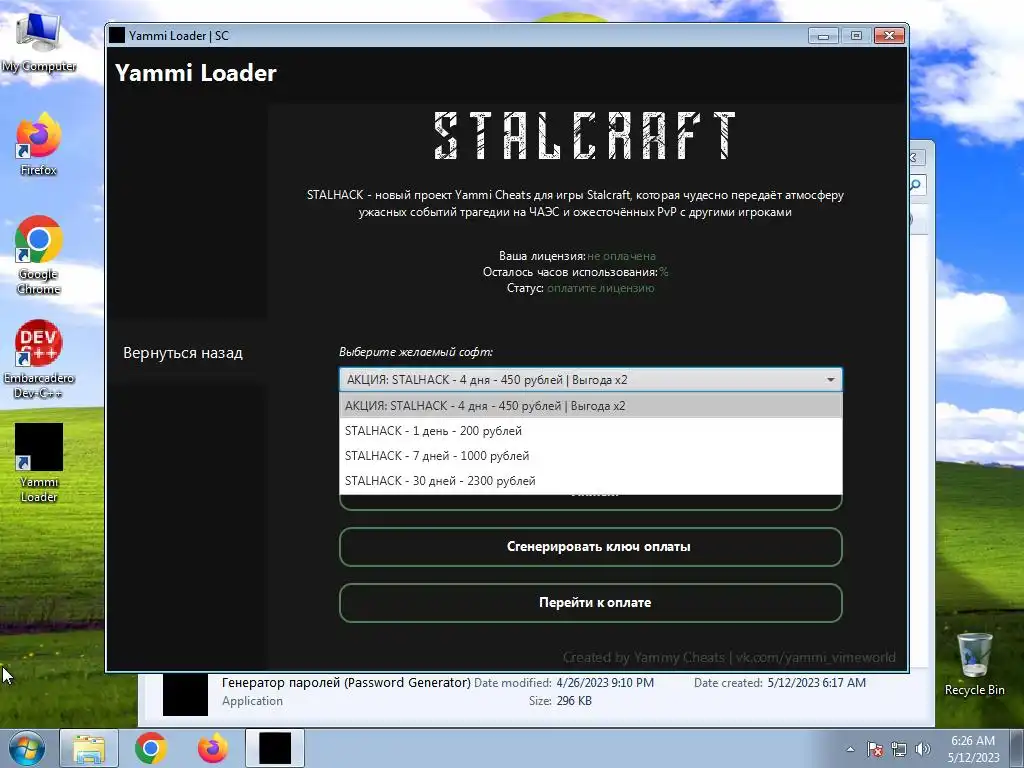Open the file explorer taskbar icon
Viewport: 1024px width, 768px height.
pos(89,748)
